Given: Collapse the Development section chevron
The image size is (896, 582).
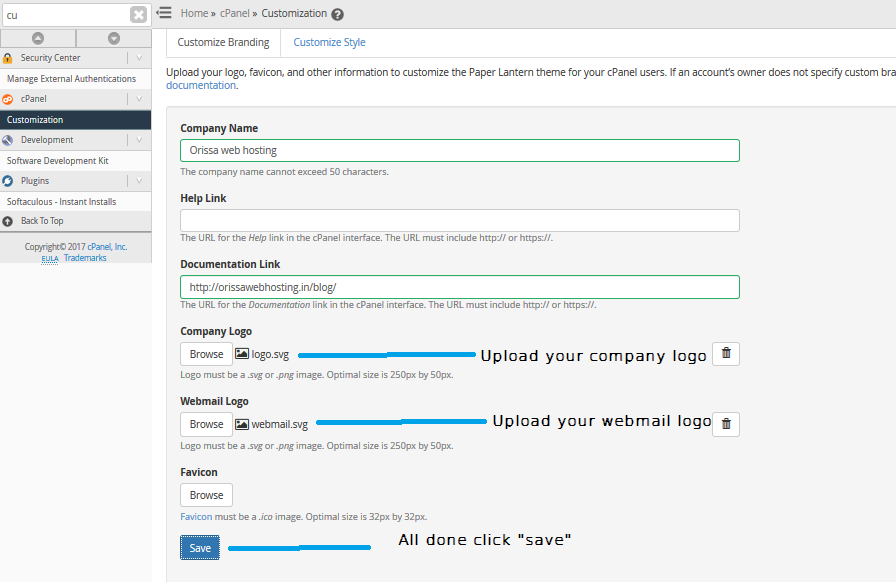Looking at the screenshot, I should tap(139, 140).
